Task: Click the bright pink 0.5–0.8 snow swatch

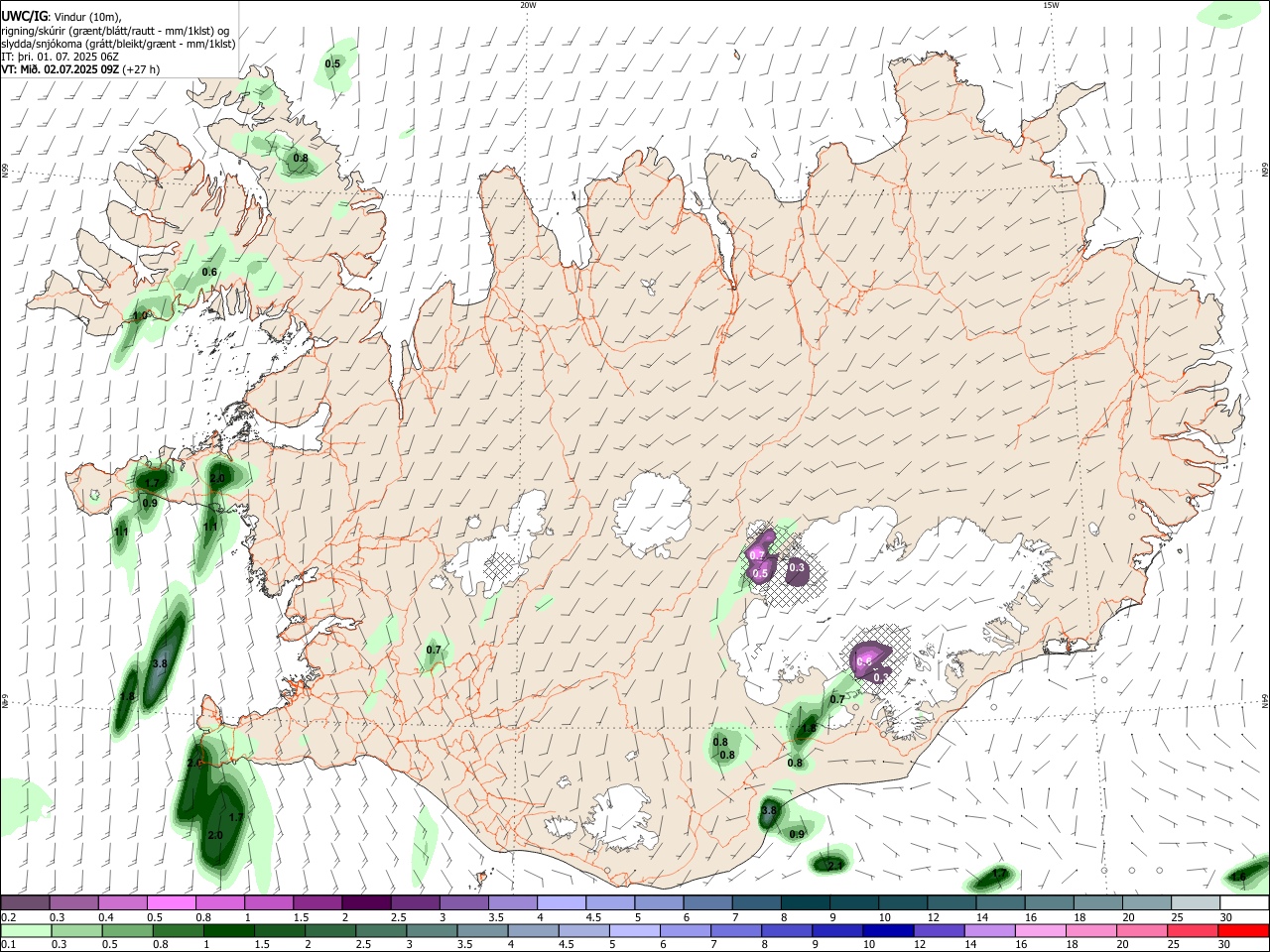Action: 171,902
